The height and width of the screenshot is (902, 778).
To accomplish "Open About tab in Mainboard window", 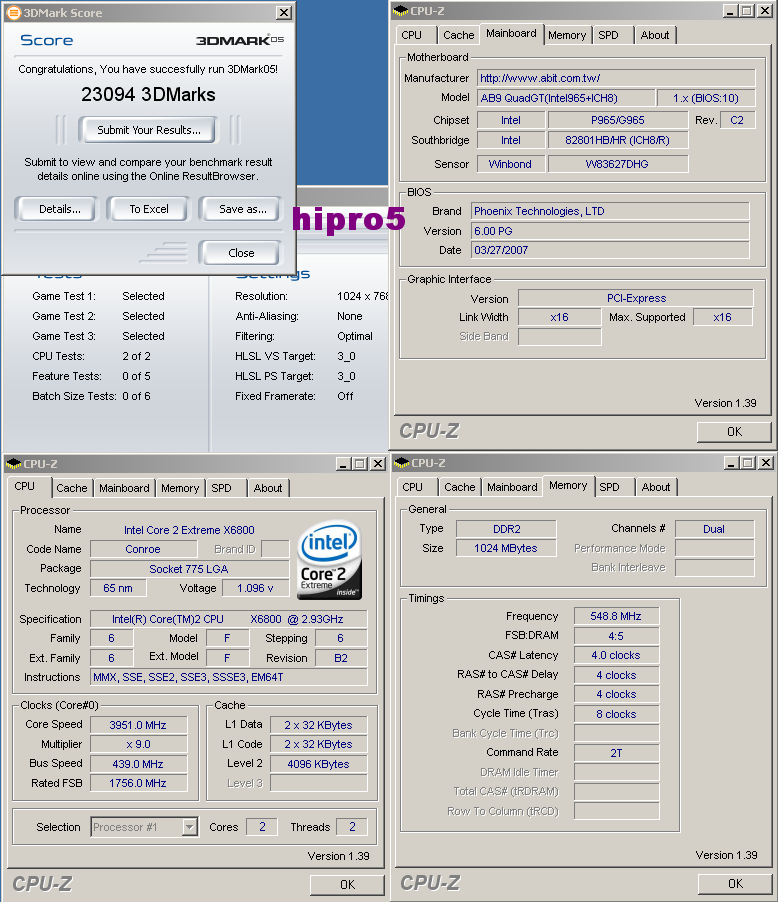I will click(x=655, y=35).
